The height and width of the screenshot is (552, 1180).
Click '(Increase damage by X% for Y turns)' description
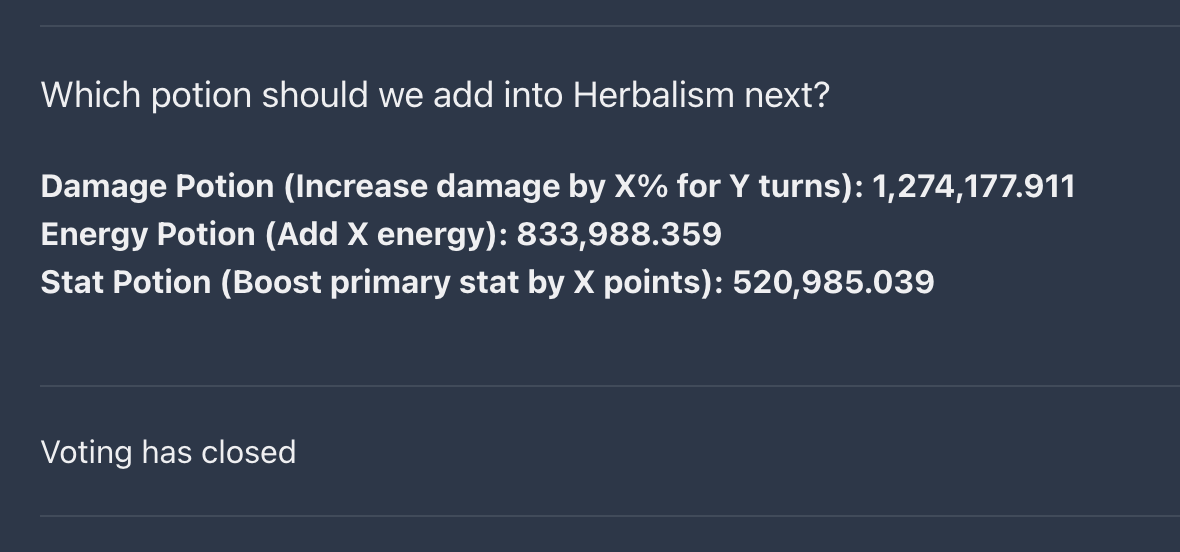coord(573,187)
